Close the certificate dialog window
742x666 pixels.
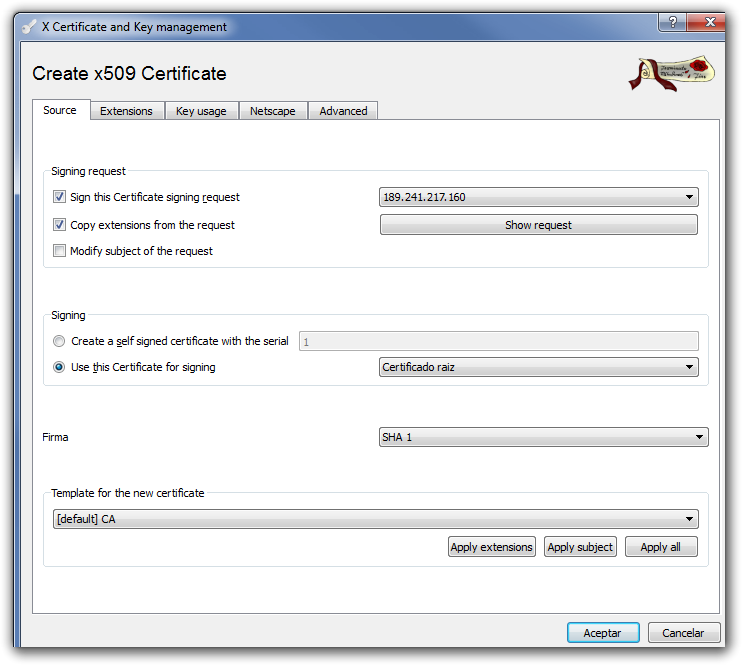tap(709, 22)
